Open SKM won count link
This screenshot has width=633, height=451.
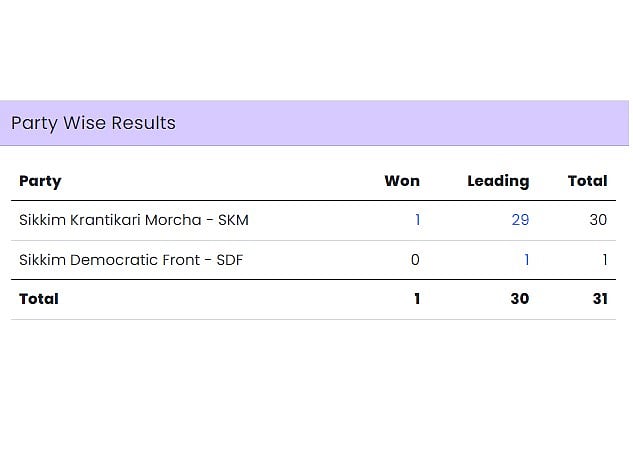(417, 220)
